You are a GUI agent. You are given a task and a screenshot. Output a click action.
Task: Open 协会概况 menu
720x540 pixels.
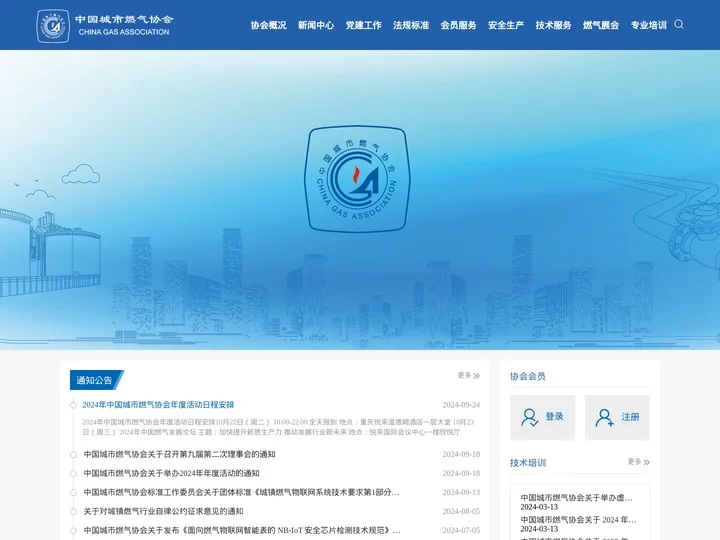click(269, 25)
